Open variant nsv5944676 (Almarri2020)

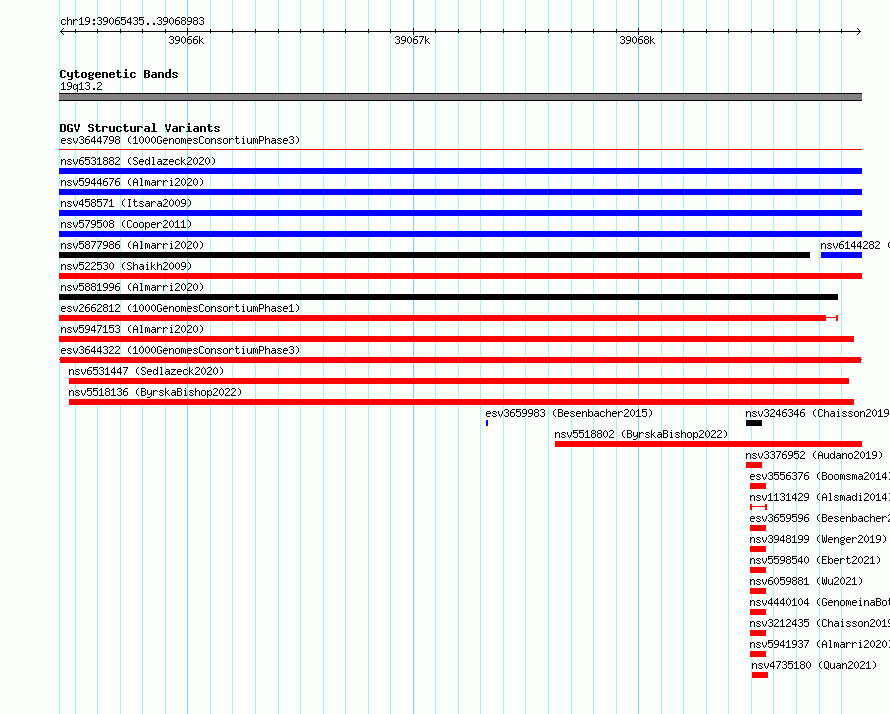click(x=132, y=182)
